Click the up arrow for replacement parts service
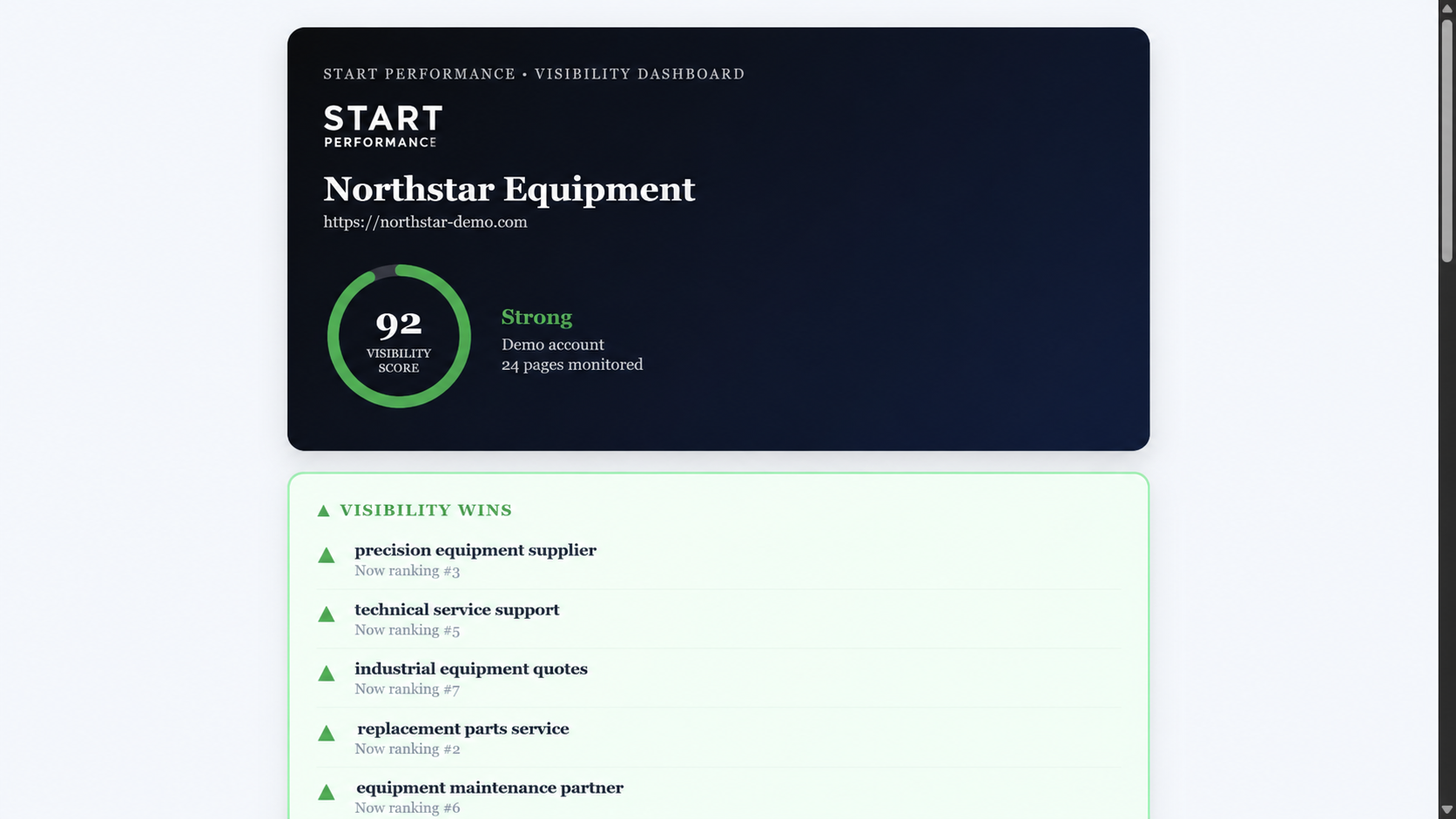 [x=327, y=734]
